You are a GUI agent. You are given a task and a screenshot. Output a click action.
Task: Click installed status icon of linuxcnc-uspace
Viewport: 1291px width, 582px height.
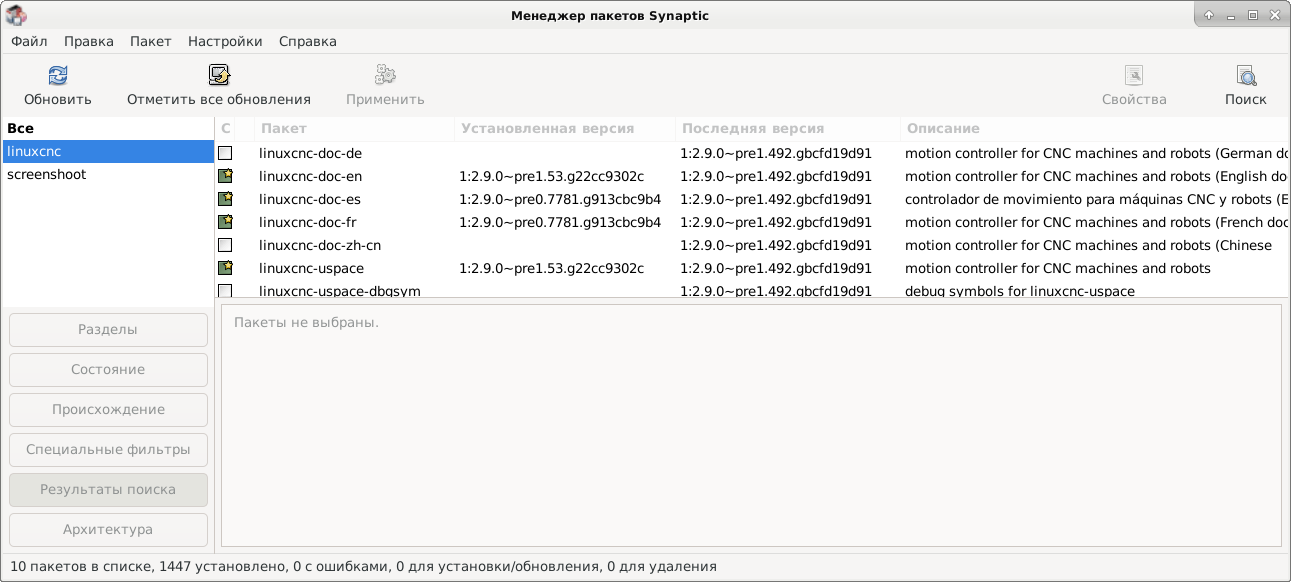225,268
